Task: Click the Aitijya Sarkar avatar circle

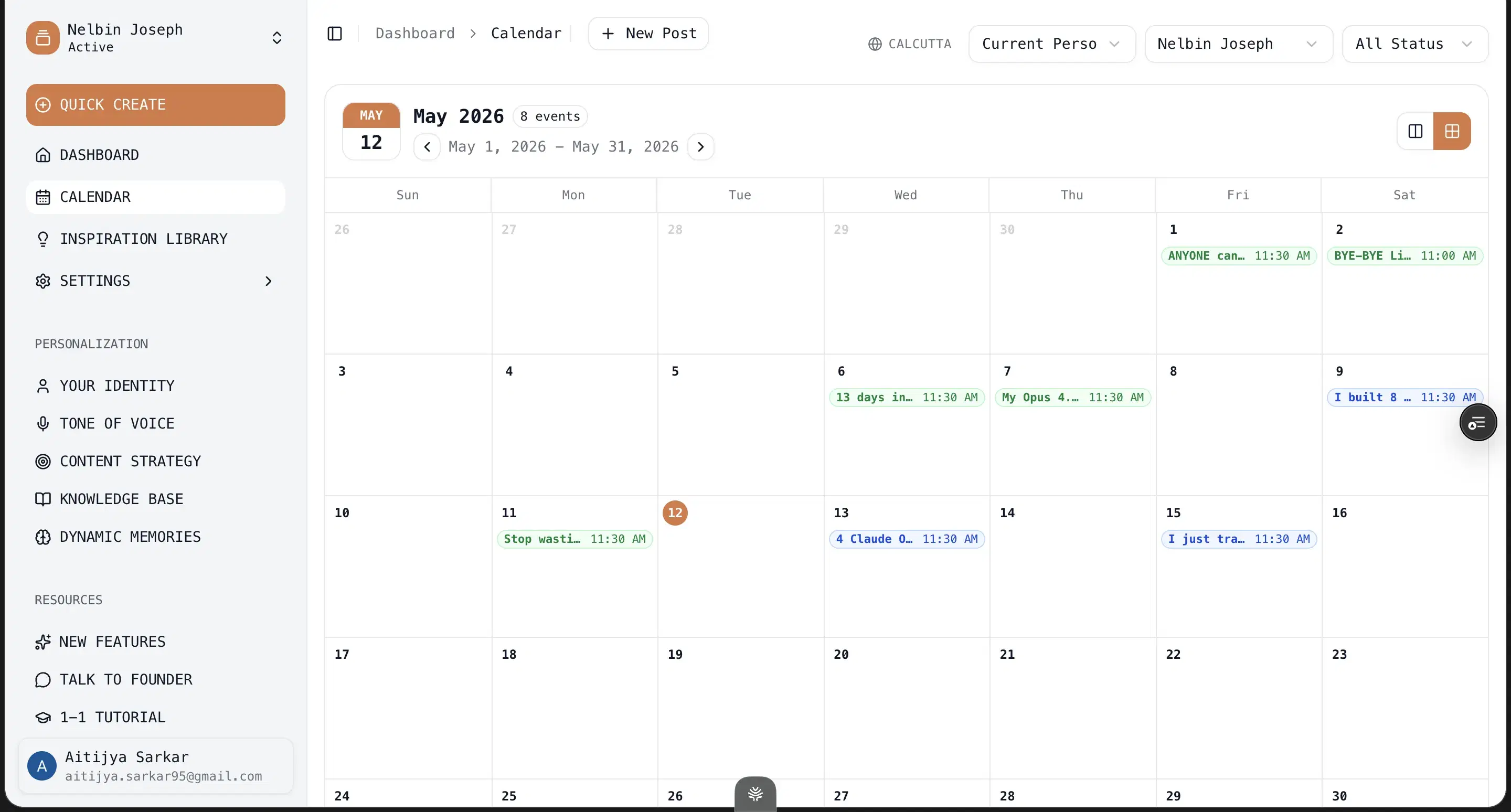Action: (41, 766)
